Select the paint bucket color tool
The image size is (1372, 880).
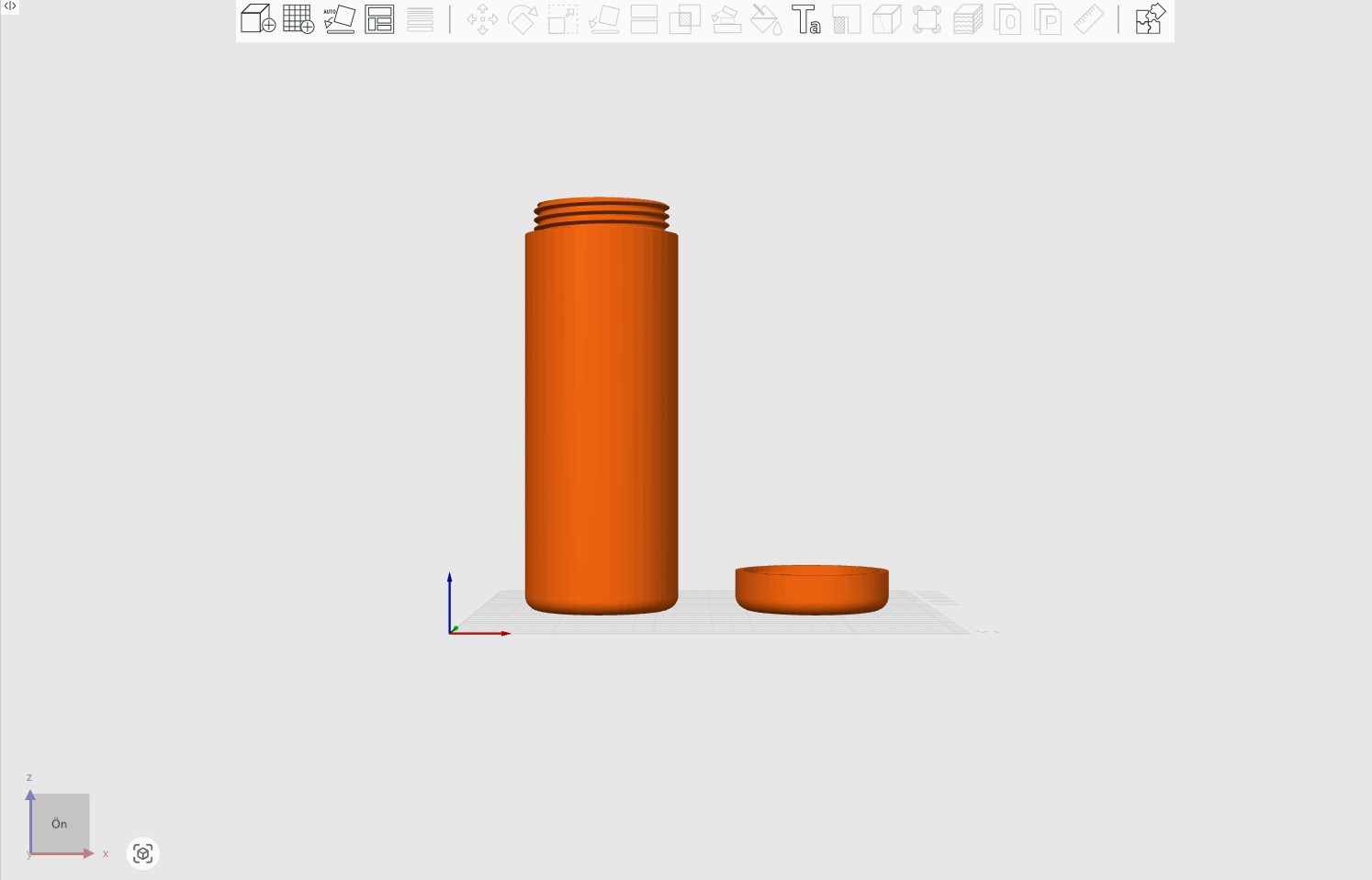(766, 19)
